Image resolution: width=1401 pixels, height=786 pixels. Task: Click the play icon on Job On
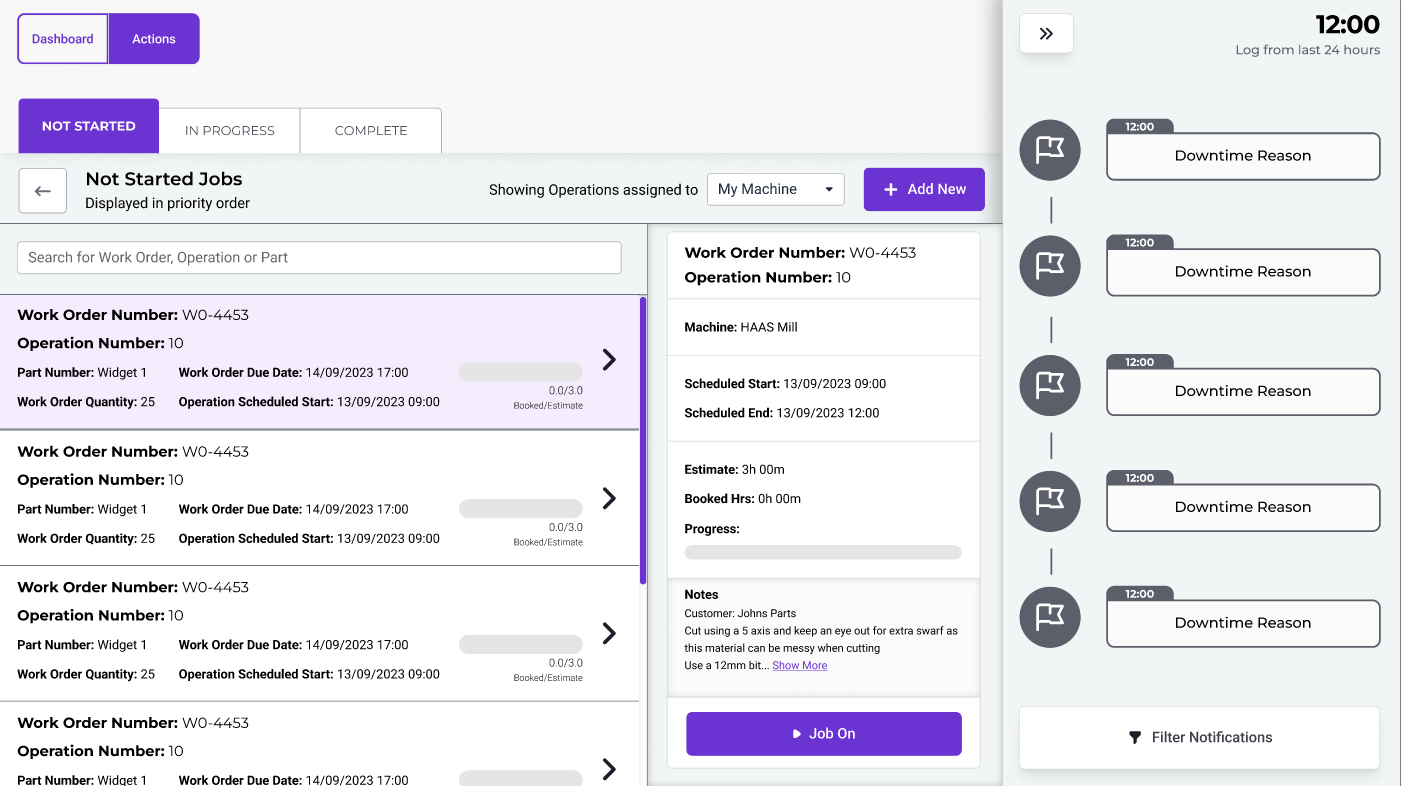coord(797,734)
